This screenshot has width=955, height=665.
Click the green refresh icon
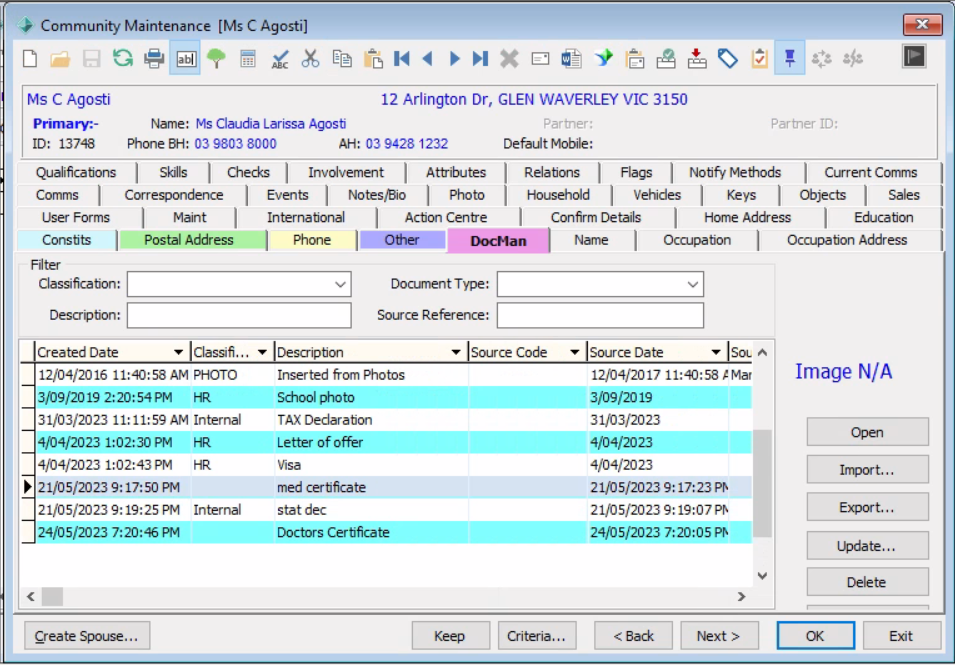tap(122, 59)
